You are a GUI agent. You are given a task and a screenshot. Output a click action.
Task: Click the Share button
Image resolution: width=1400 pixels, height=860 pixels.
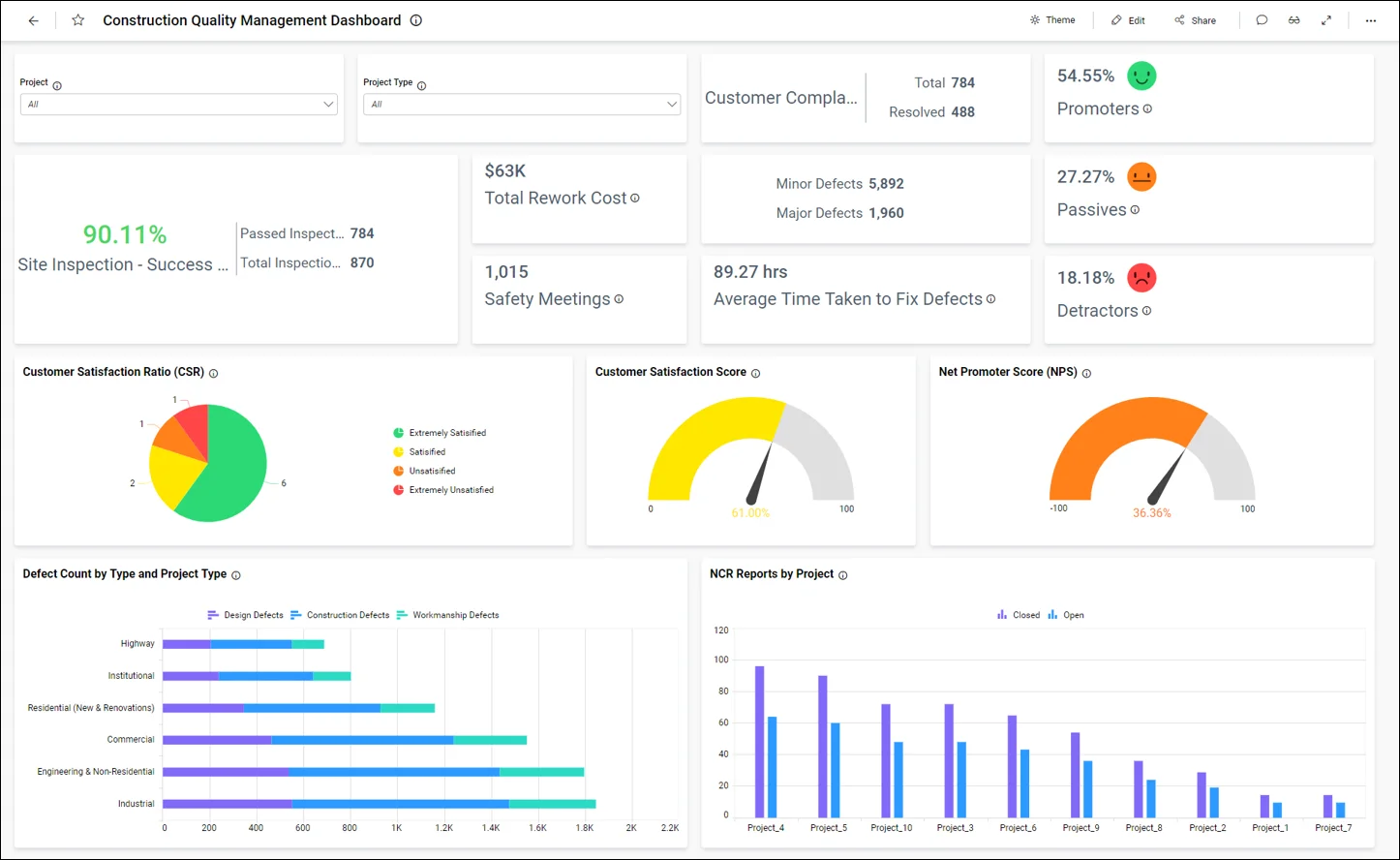click(1196, 20)
